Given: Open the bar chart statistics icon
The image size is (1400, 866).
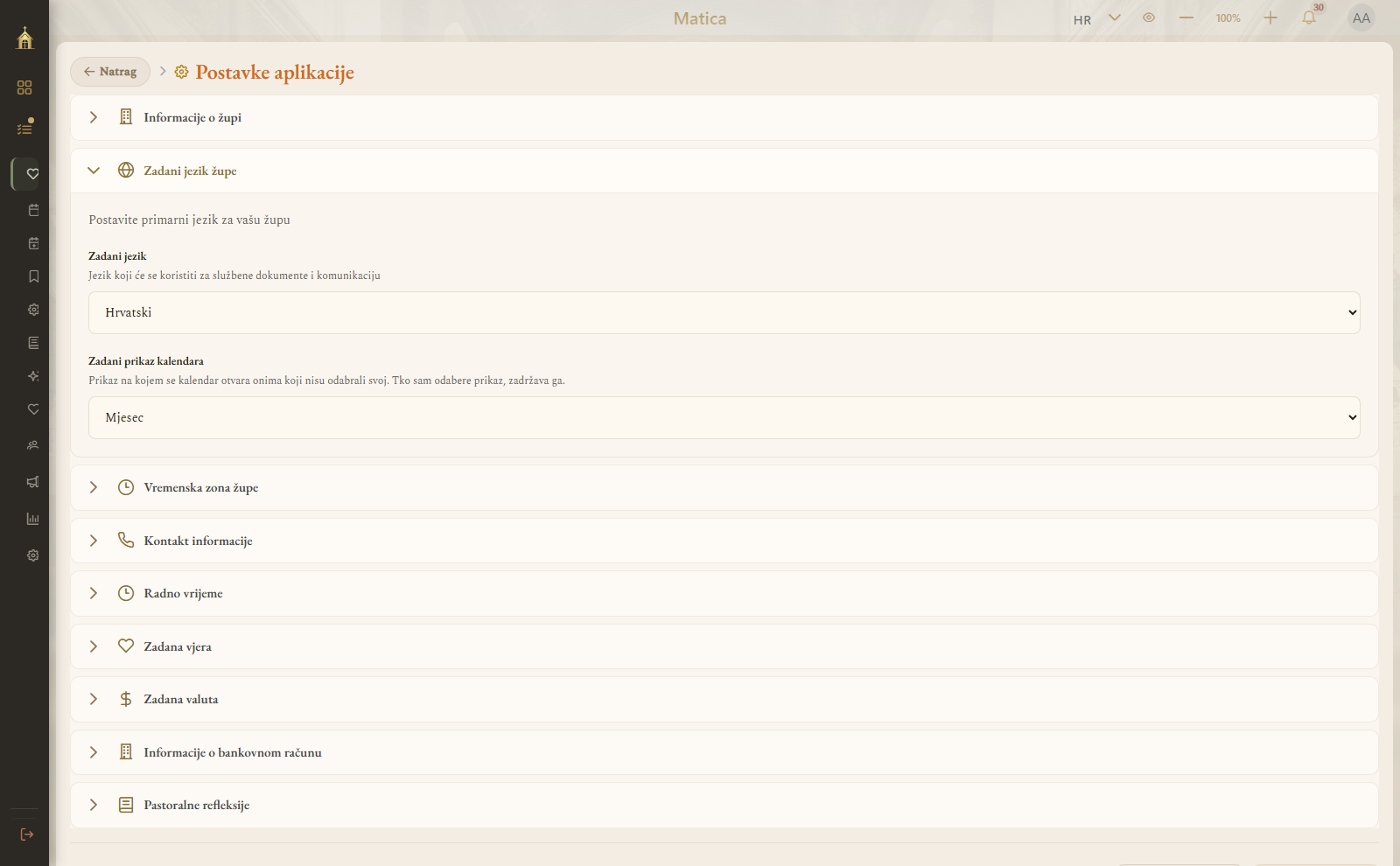Looking at the screenshot, I should click(x=33, y=519).
